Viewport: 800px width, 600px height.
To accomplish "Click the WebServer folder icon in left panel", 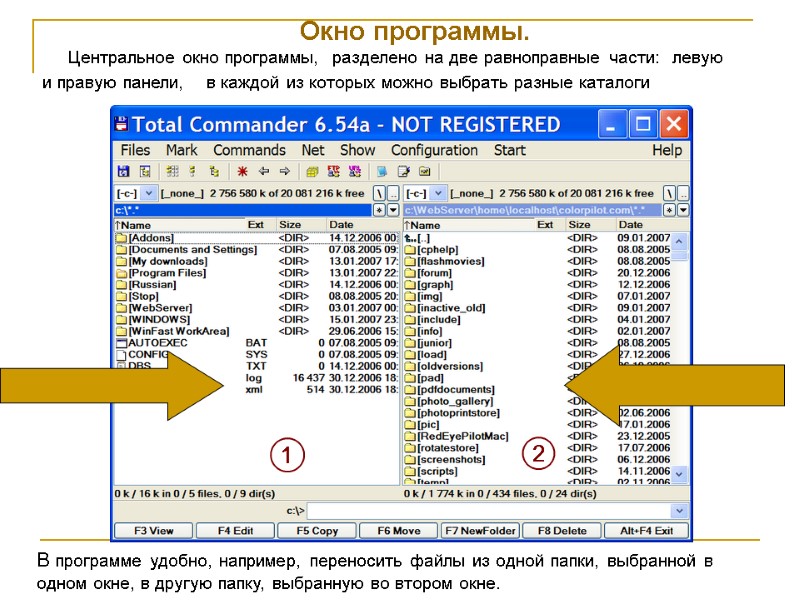I will point(121,308).
